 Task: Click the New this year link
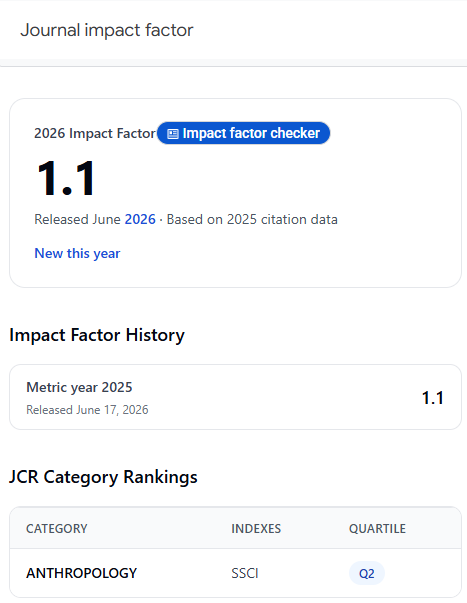pos(77,253)
